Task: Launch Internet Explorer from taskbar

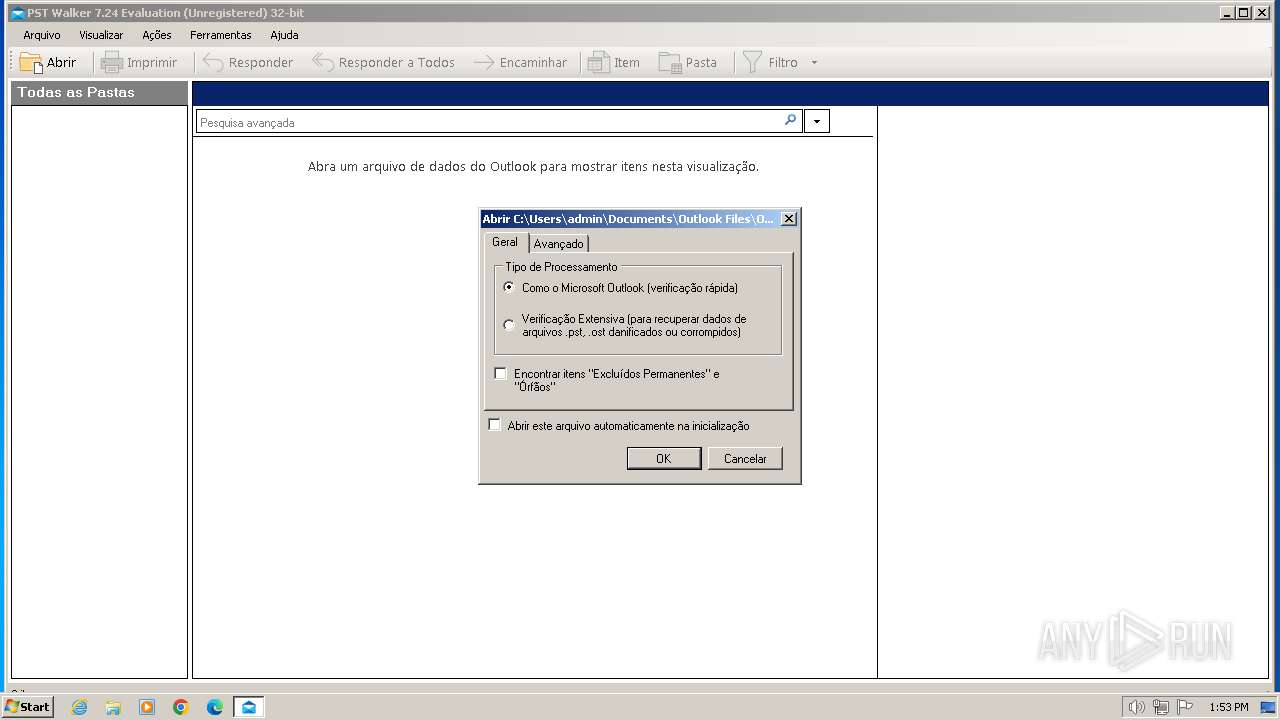Action: click(79, 707)
